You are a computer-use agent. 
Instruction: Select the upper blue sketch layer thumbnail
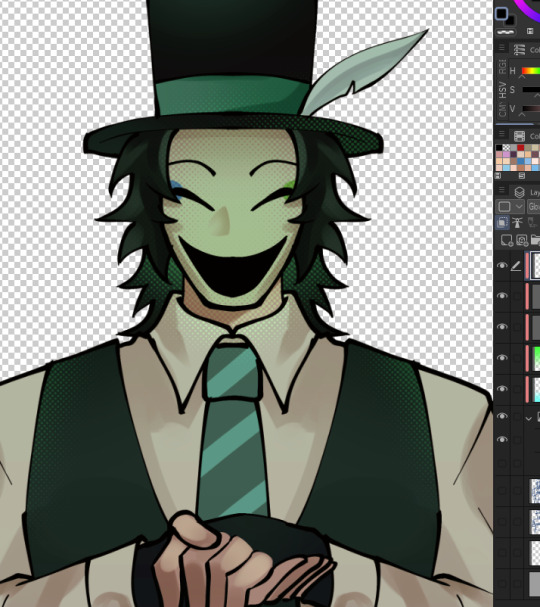[x=535, y=491]
